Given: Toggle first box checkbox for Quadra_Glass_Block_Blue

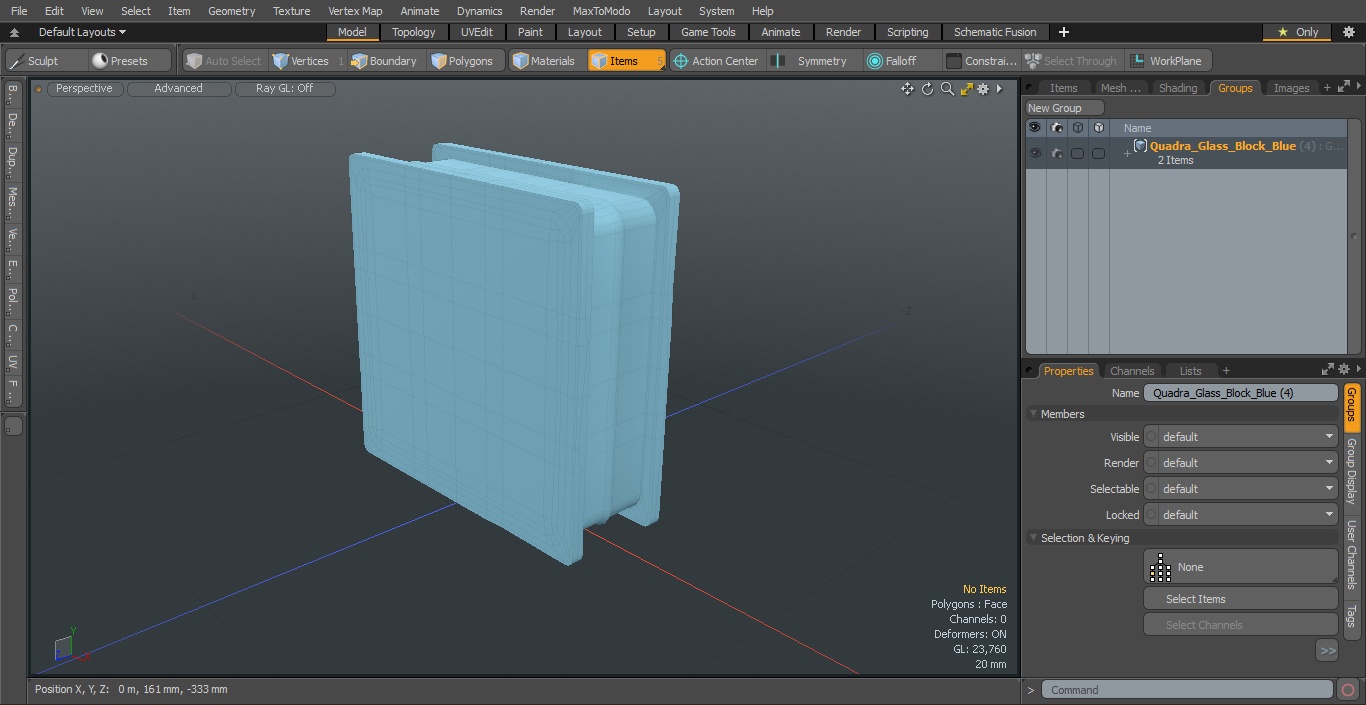Looking at the screenshot, I should pyautogui.click(x=1077, y=154).
